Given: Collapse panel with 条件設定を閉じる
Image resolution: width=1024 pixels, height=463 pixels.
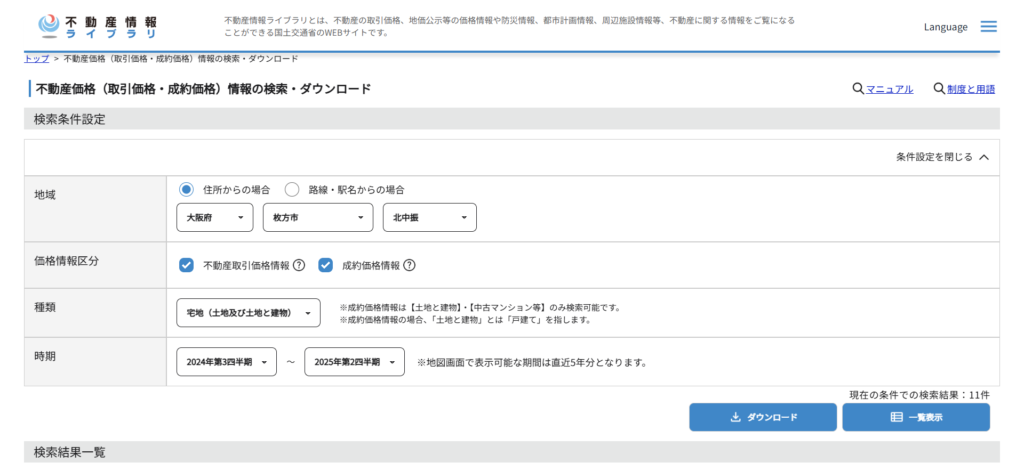Looking at the screenshot, I should [942, 157].
